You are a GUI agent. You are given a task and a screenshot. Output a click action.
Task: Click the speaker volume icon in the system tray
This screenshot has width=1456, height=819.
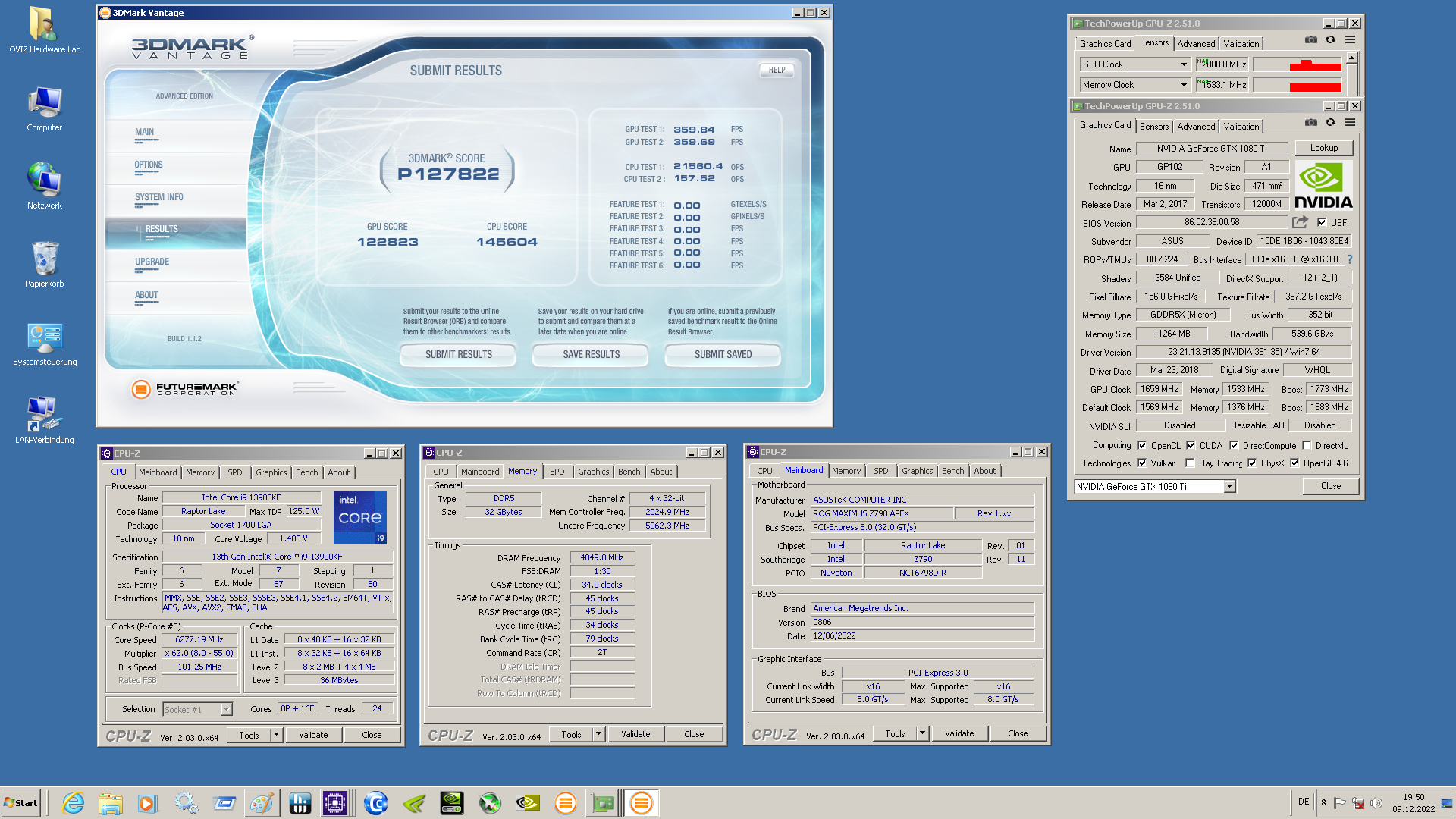(1376, 803)
